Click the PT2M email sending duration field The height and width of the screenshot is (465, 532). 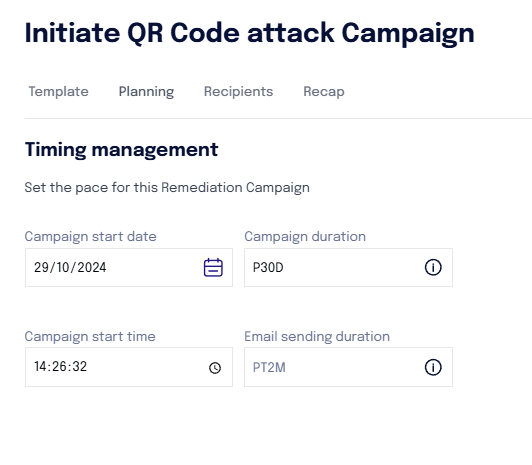click(x=348, y=367)
